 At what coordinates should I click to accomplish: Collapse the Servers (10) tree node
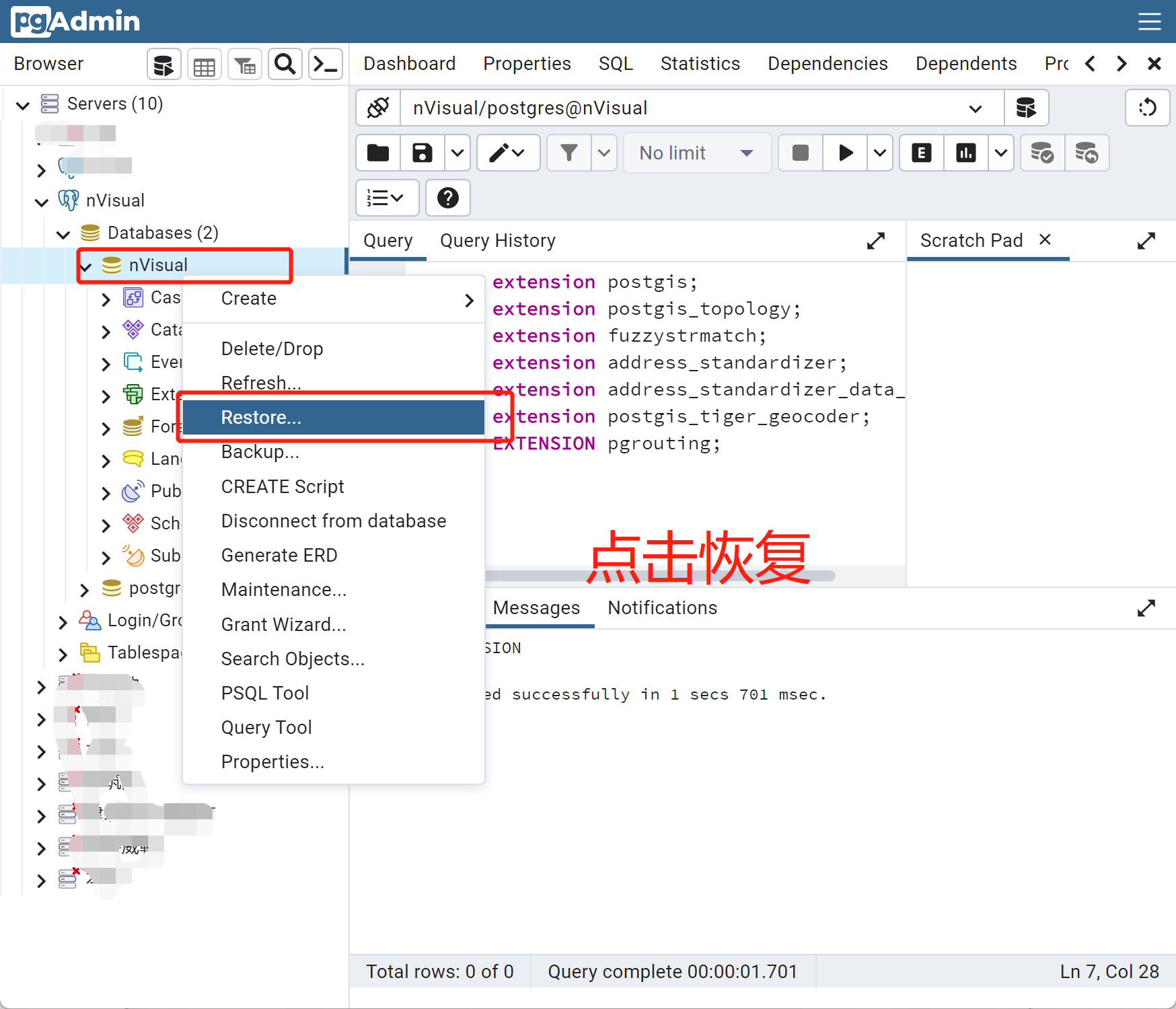coord(23,105)
